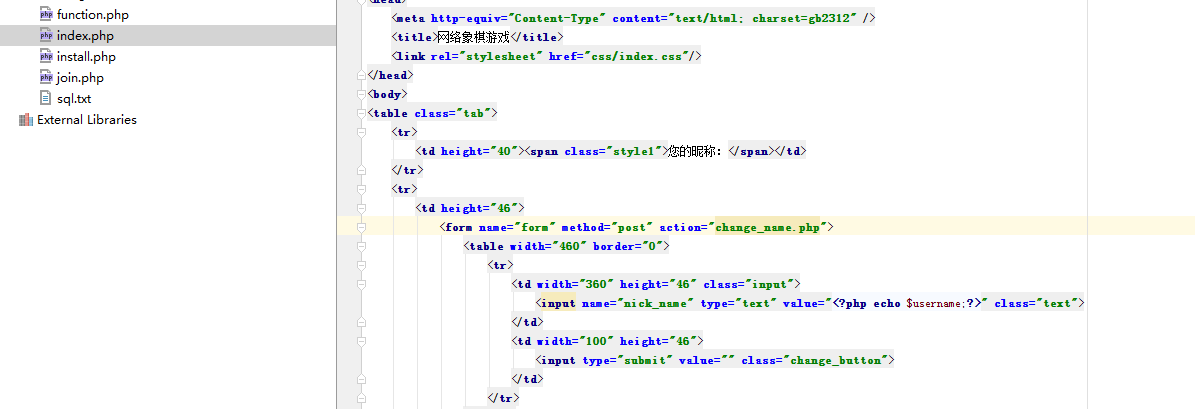The width and height of the screenshot is (1195, 409).
Task: Fold the <form name="form"> block in the gutter
Action: point(361,227)
